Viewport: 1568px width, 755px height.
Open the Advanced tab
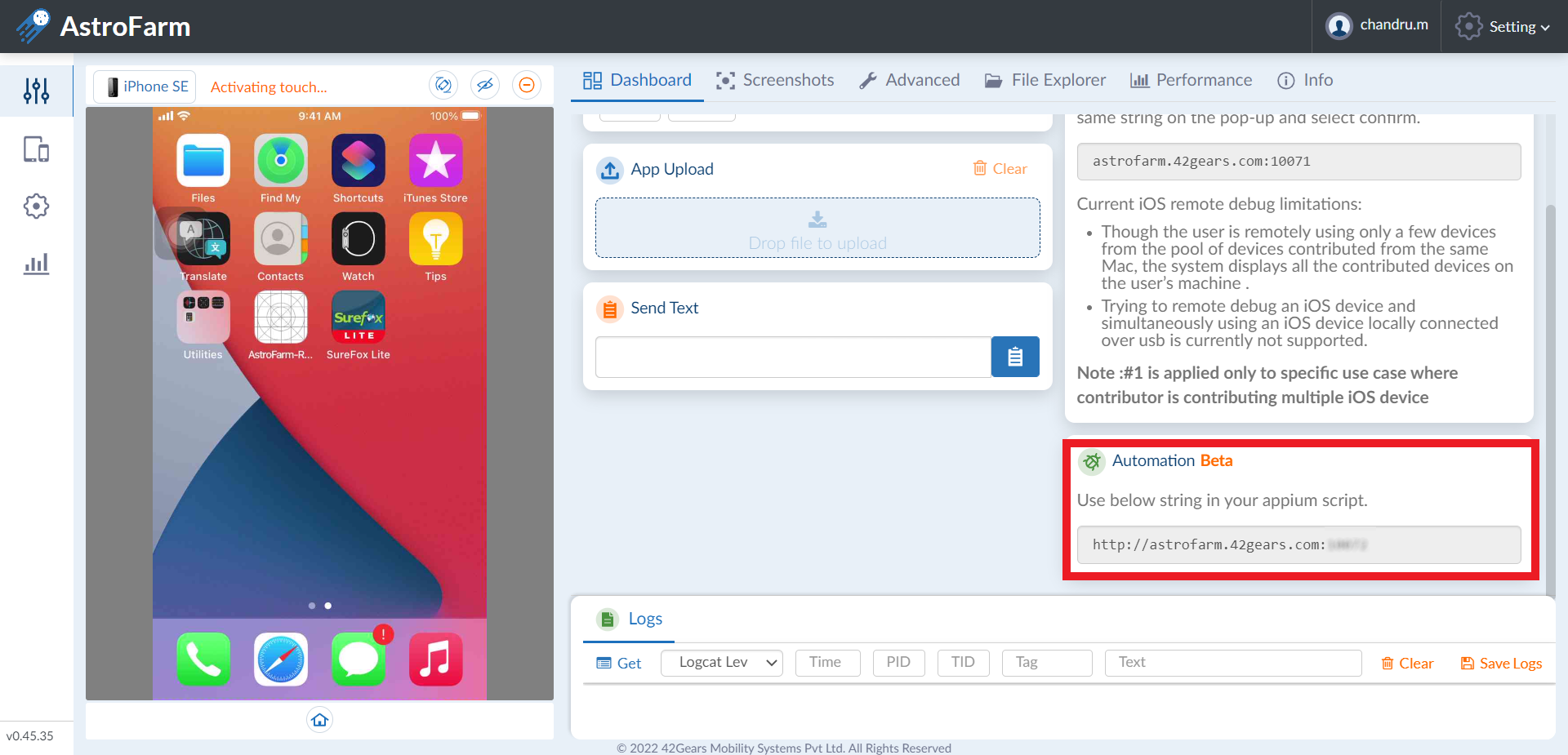point(909,80)
